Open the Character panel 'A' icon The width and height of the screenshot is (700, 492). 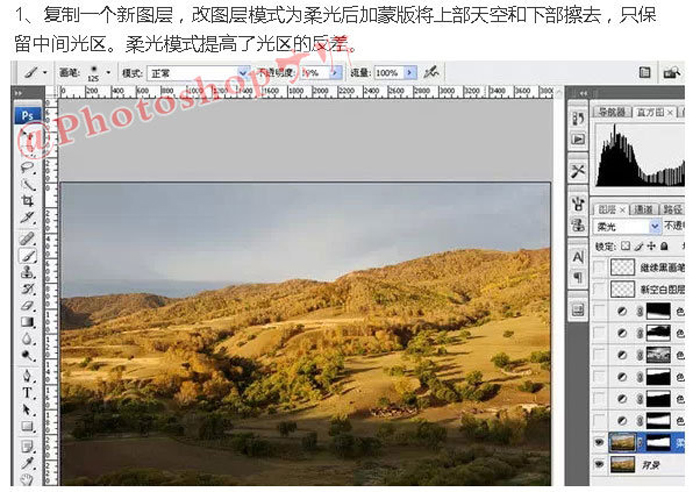click(x=578, y=257)
